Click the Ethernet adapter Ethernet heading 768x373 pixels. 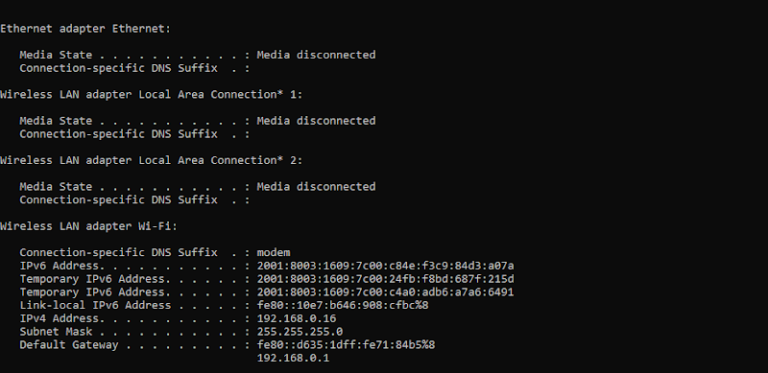pyautogui.click(x=85, y=29)
